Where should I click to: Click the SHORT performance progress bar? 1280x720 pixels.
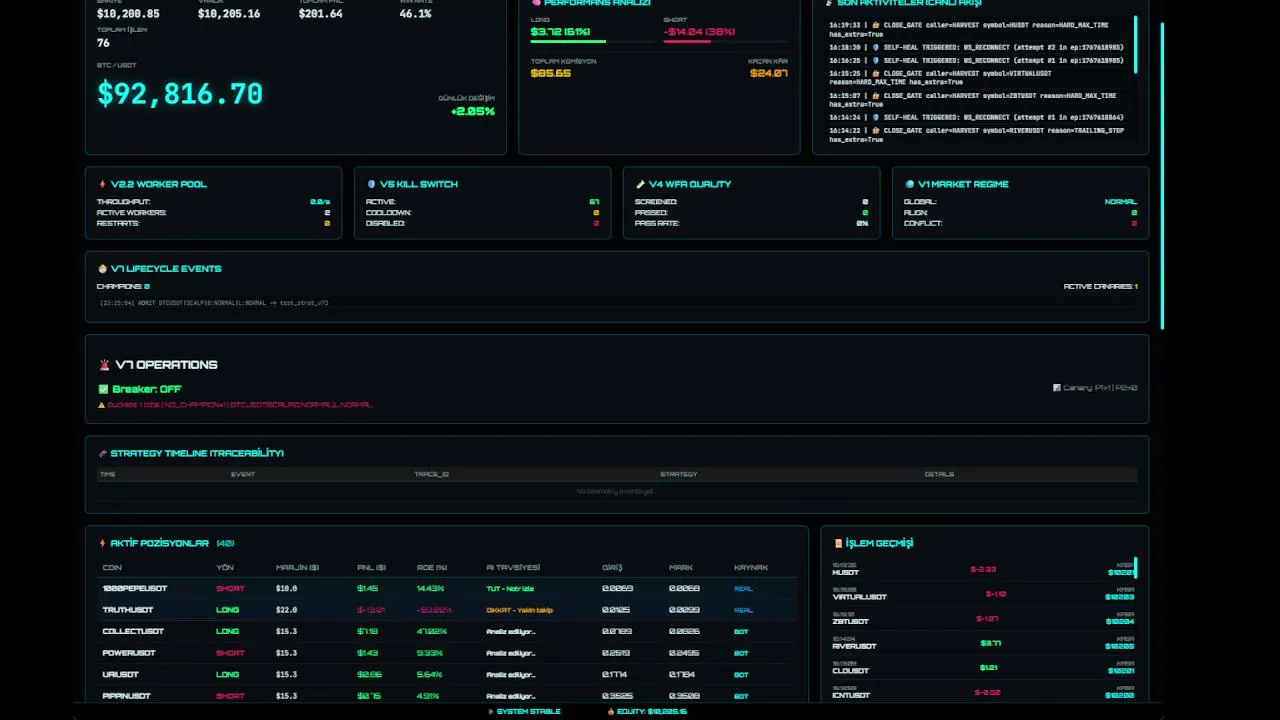click(x=725, y=42)
